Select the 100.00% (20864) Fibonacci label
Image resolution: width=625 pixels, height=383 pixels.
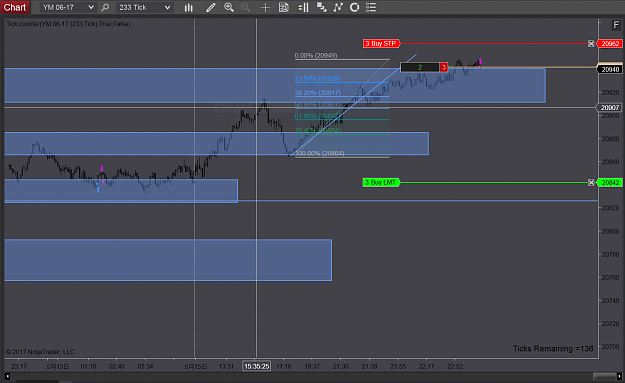pos(320,153)
